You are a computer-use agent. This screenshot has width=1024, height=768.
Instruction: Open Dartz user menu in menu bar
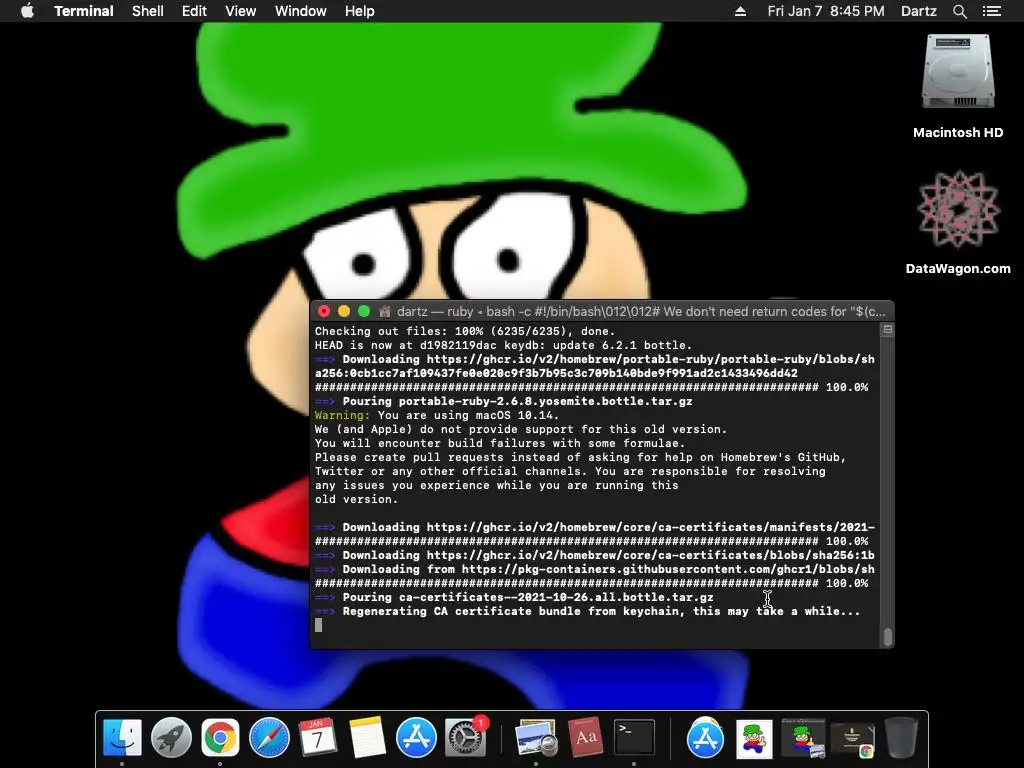[918, 11]
